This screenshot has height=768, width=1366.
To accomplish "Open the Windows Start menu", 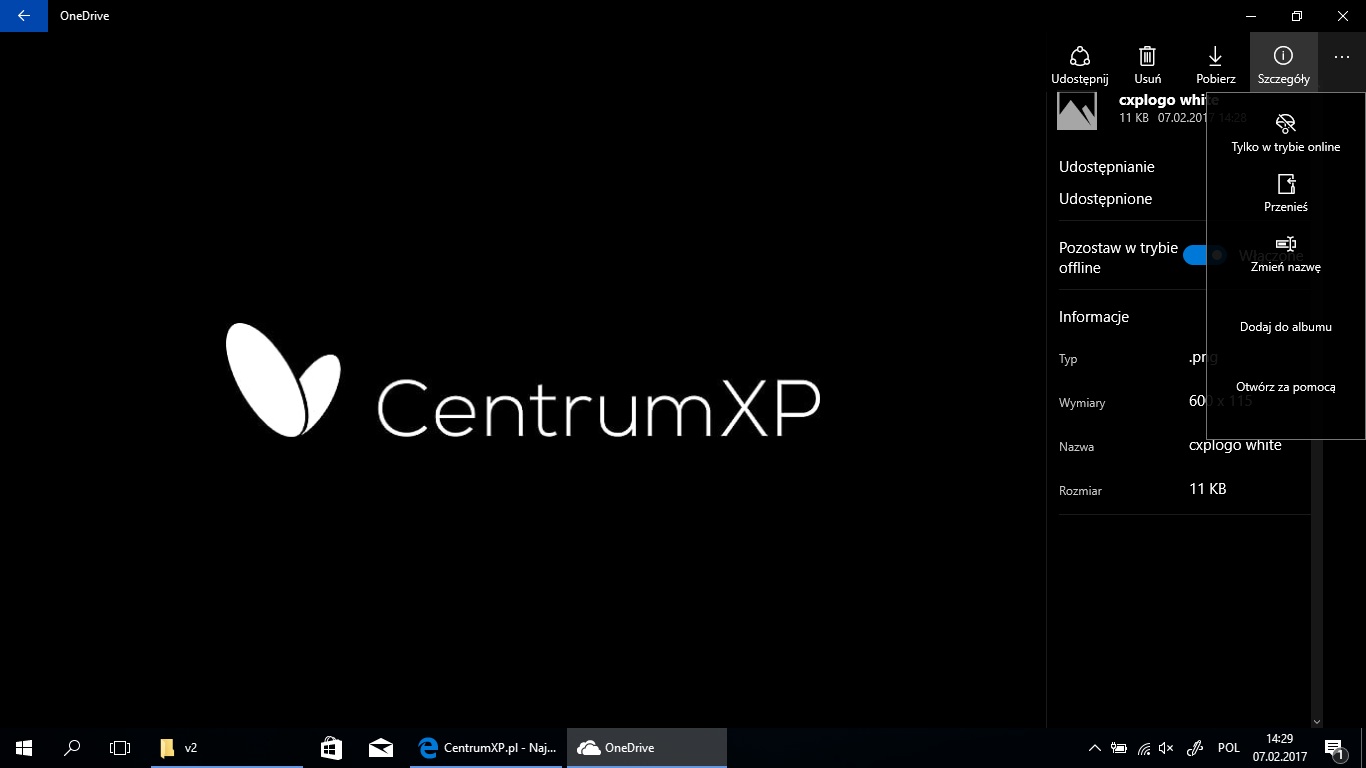I will (x=24, y=747).
